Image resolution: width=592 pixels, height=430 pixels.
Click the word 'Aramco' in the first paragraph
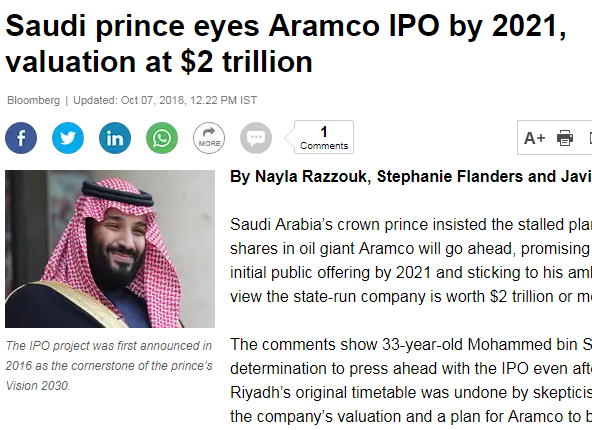pyautogui.click(x=386, y=249)
